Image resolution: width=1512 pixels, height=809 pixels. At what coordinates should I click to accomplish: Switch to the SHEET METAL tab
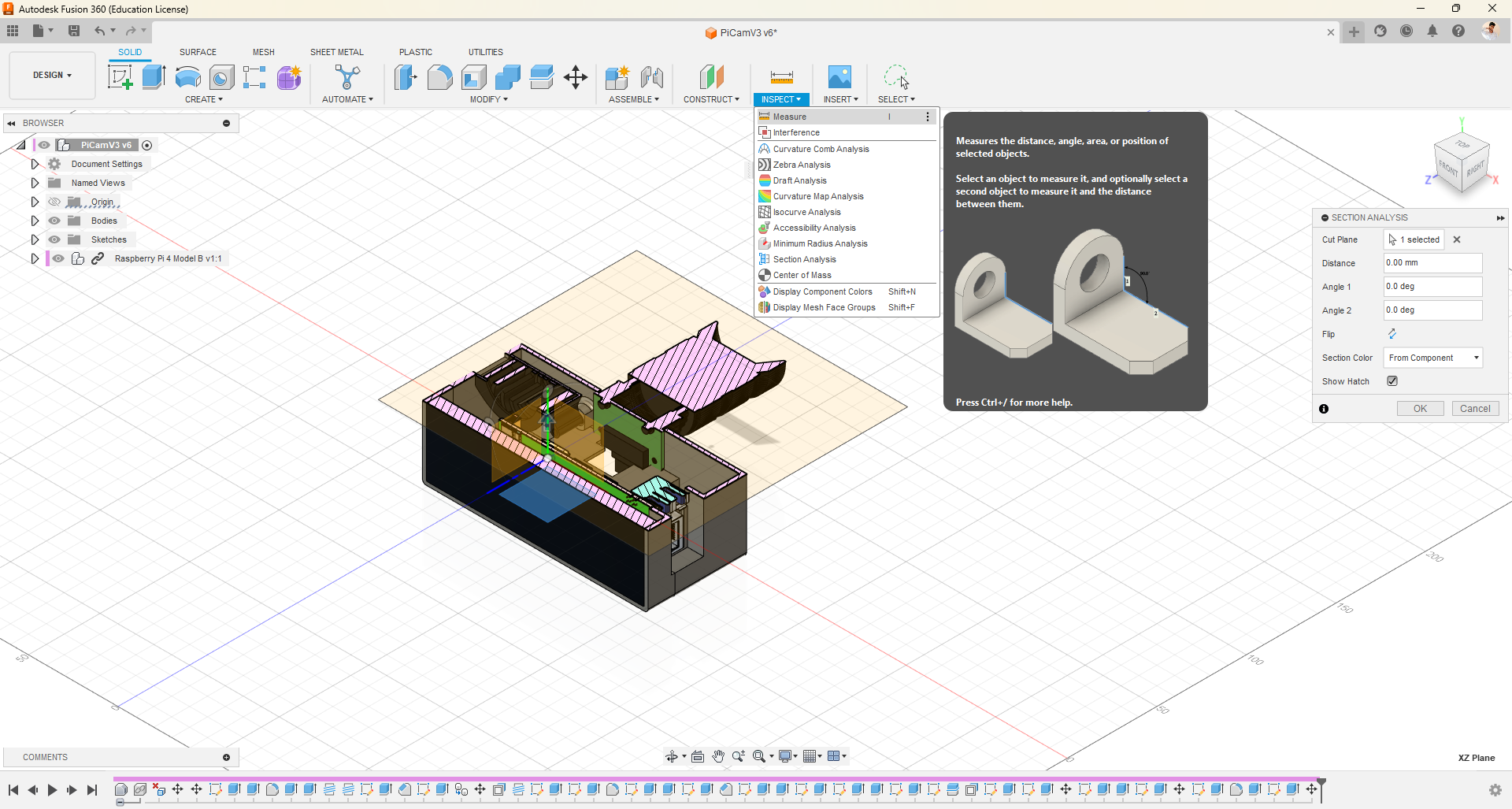pyautogui.click(x=336, y=52)
